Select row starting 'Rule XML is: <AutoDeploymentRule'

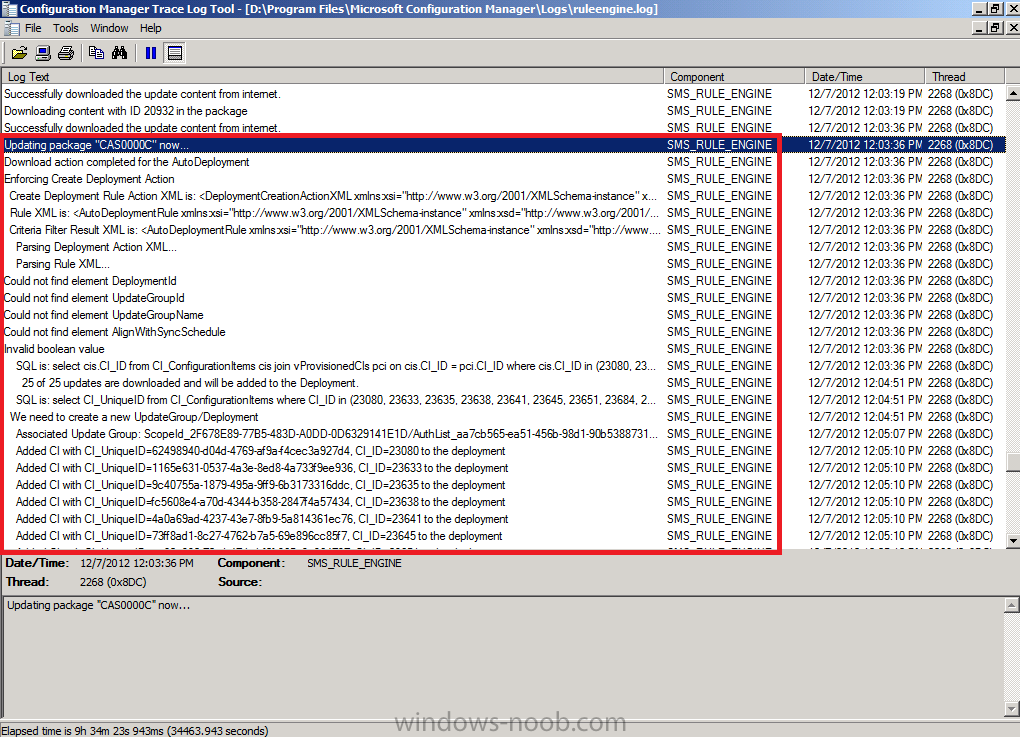[503, 213]
